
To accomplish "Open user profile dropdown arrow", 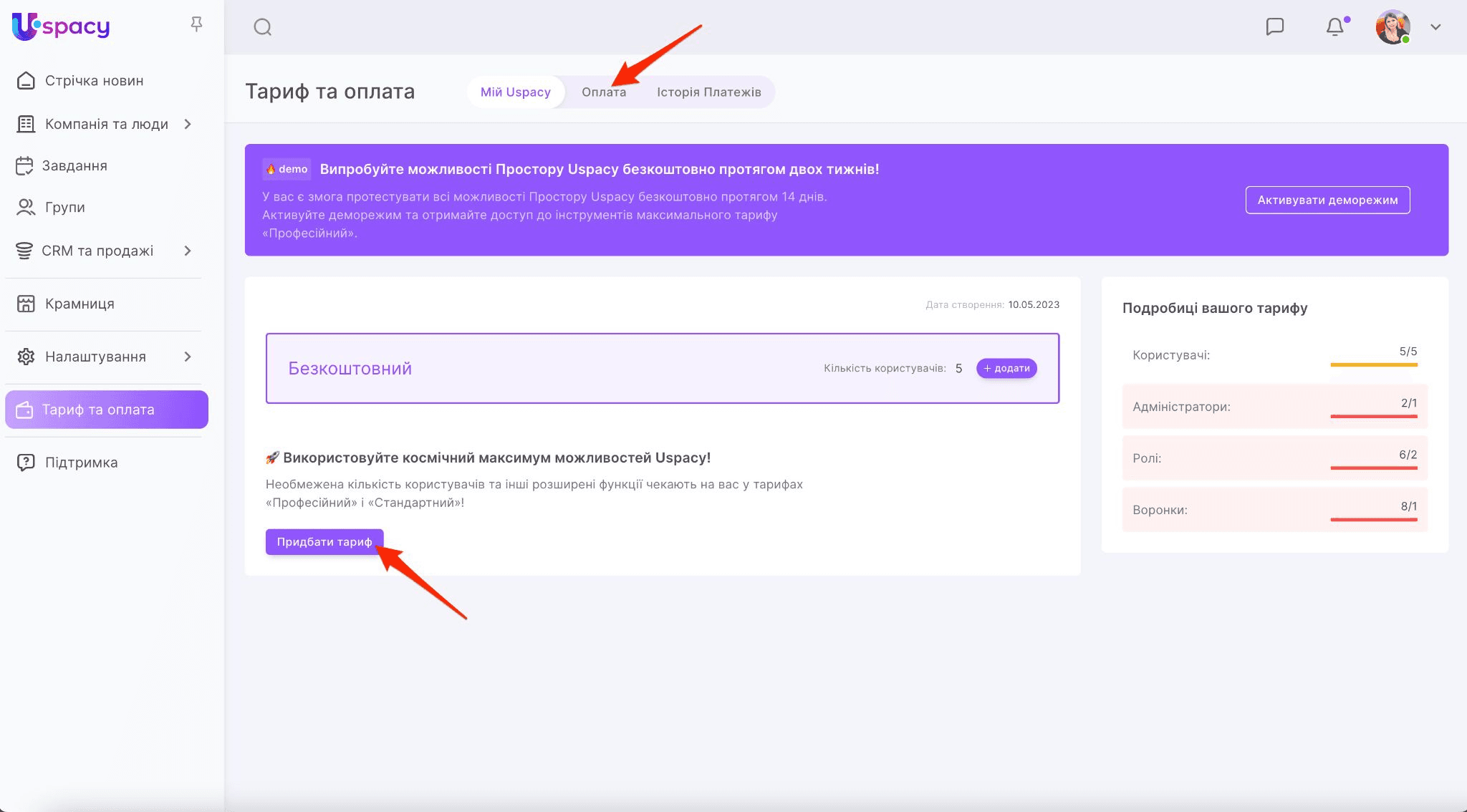I will click(x=1435, y=27).
